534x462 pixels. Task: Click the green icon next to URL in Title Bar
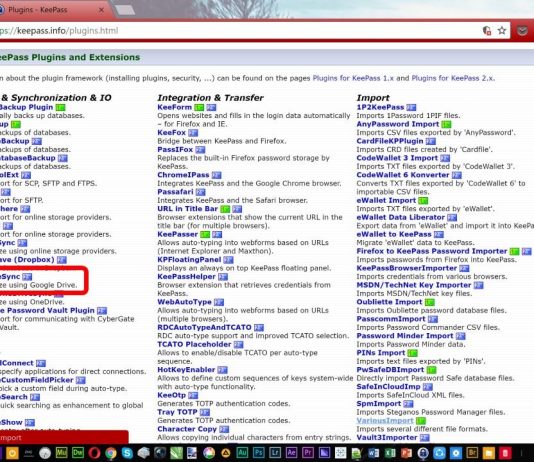click(225, 209)
